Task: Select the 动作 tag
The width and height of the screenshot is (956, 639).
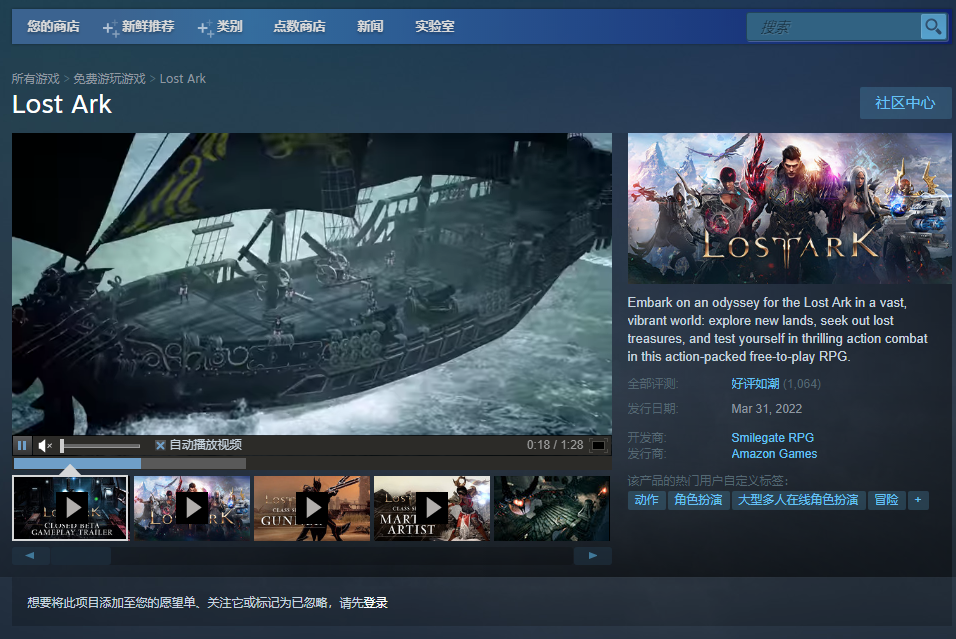Action: 646,500
